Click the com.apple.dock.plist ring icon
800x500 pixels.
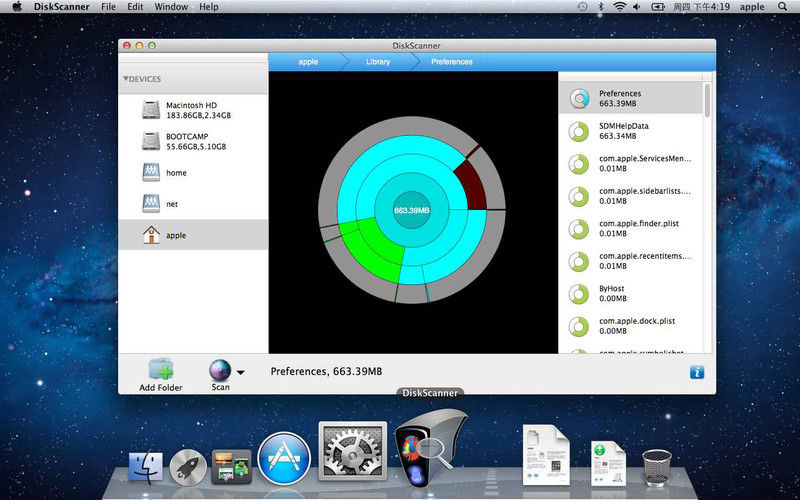pyautogui.click(x=579, y=327)
